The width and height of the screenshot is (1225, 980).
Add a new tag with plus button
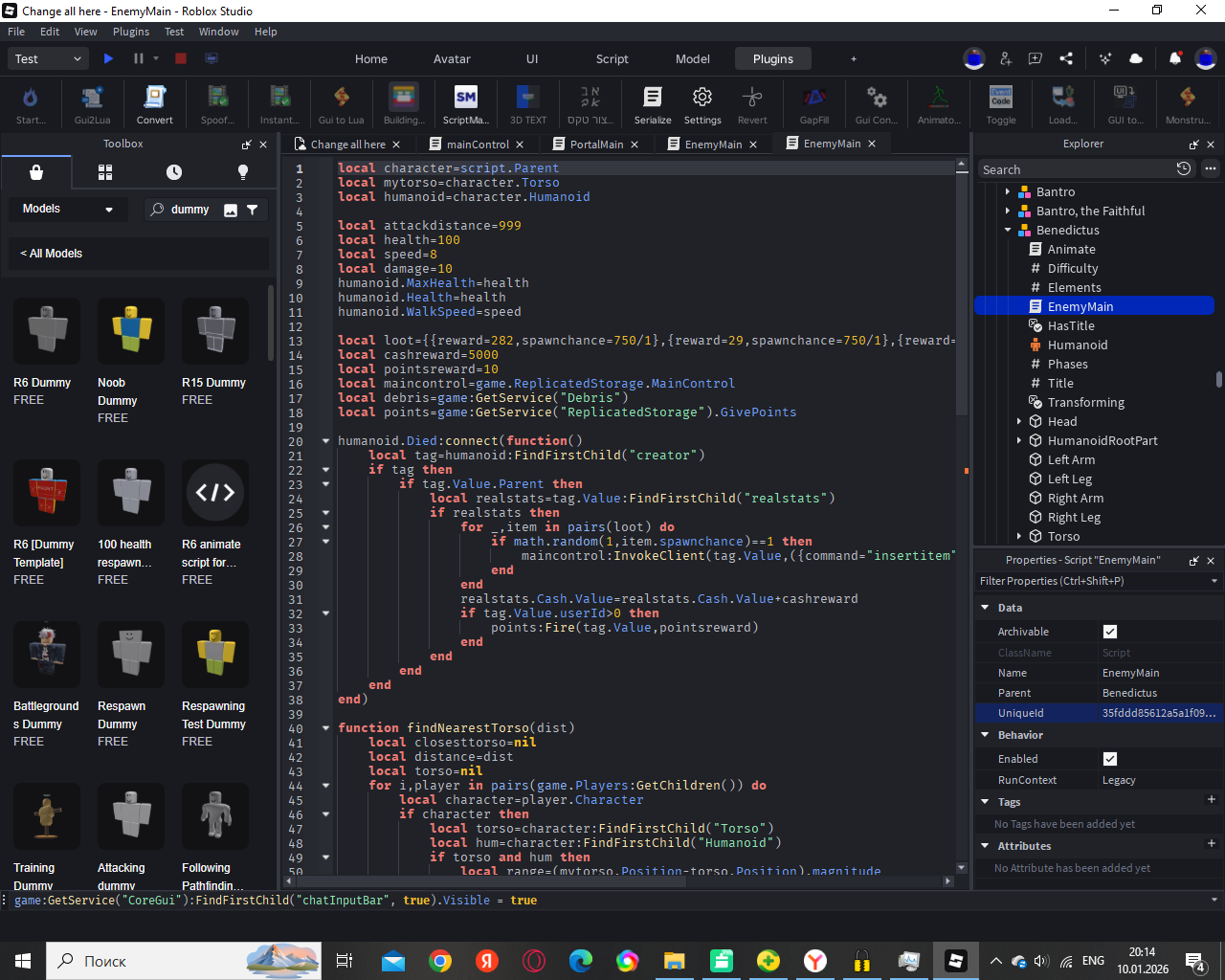(x=1211, y=800)
